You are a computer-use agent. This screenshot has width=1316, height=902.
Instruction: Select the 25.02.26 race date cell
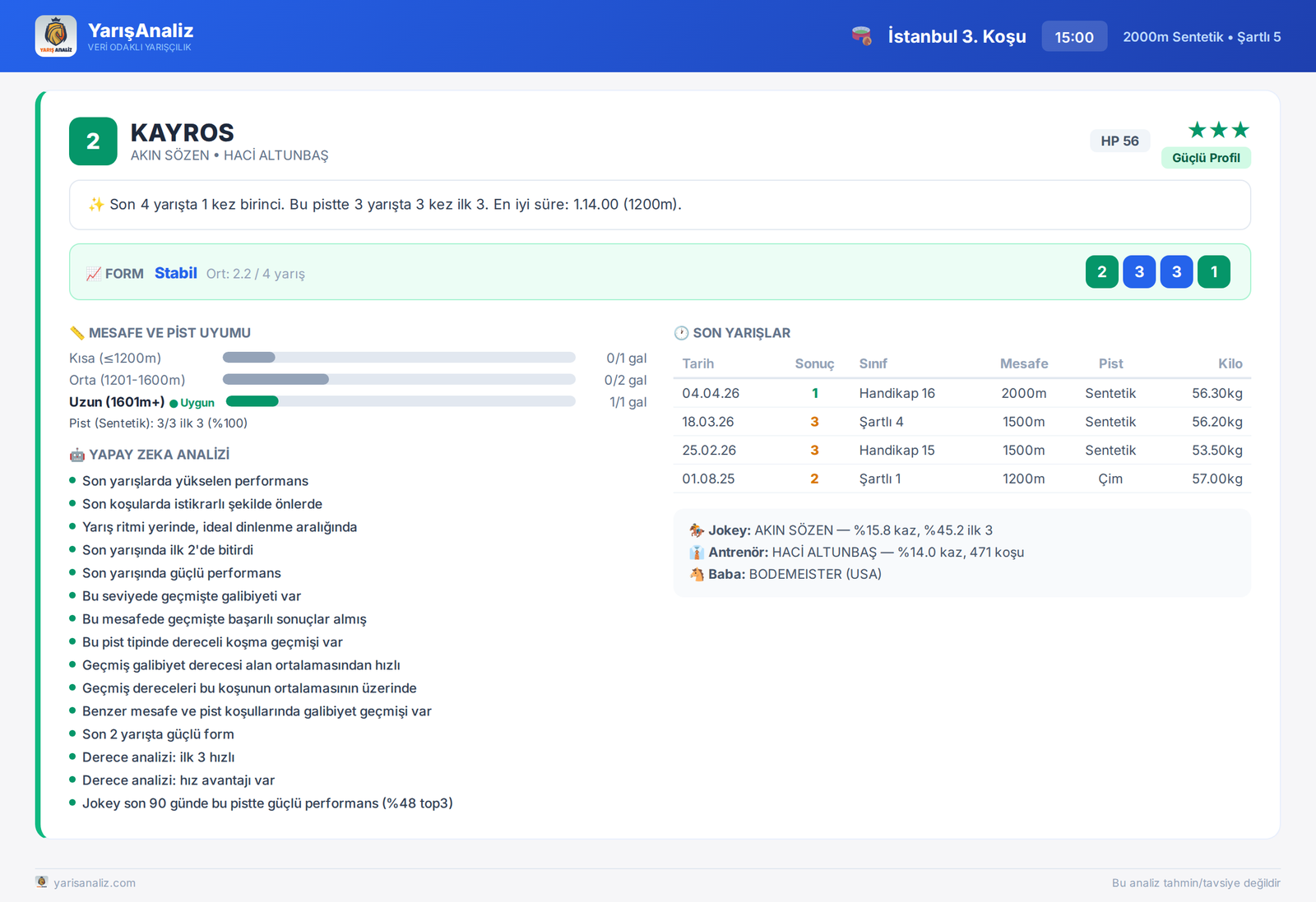pos(709,451)
